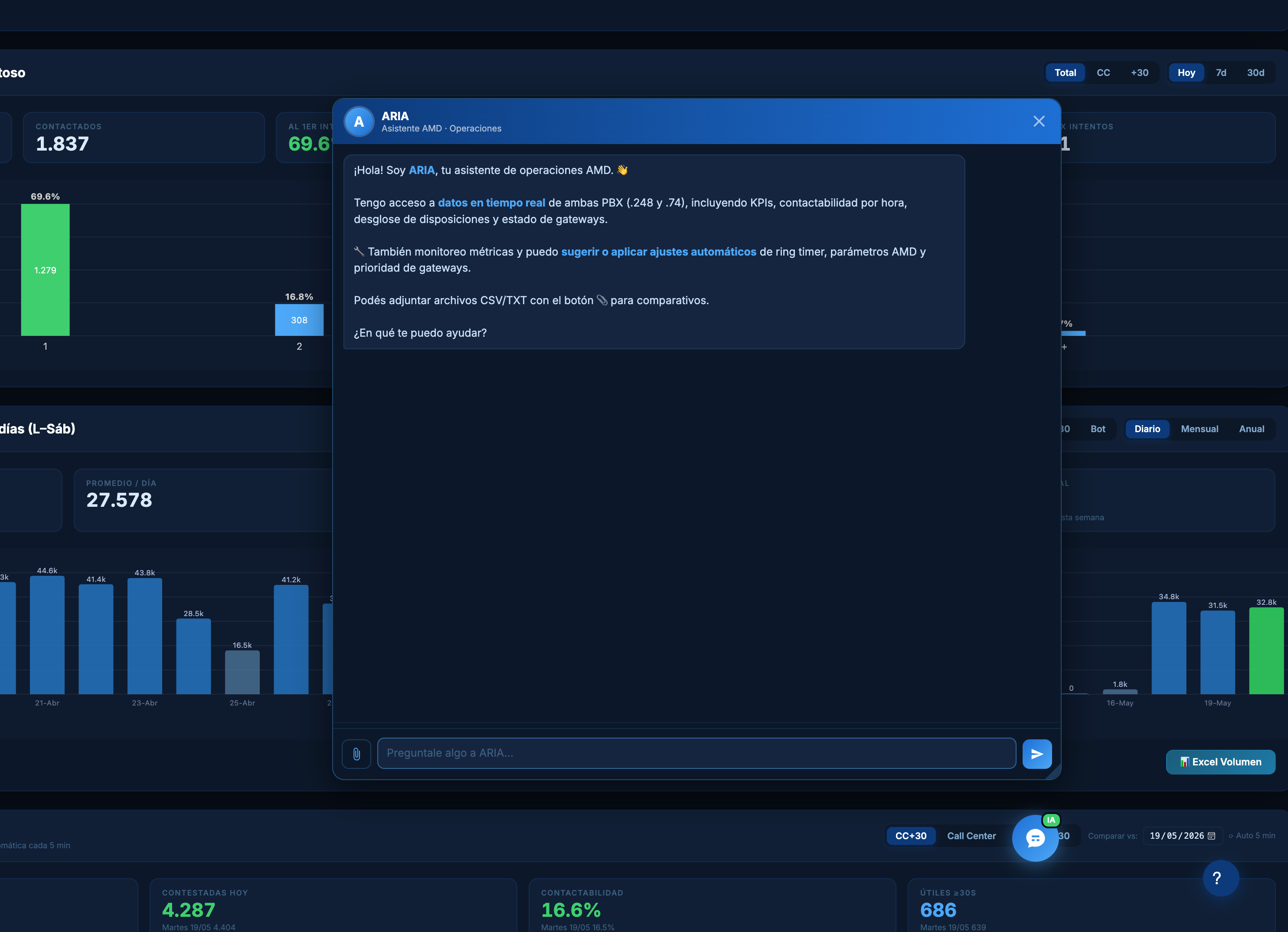
Task: Switch the volume chart to Mensual
Action: click(x=1200, y=429)
